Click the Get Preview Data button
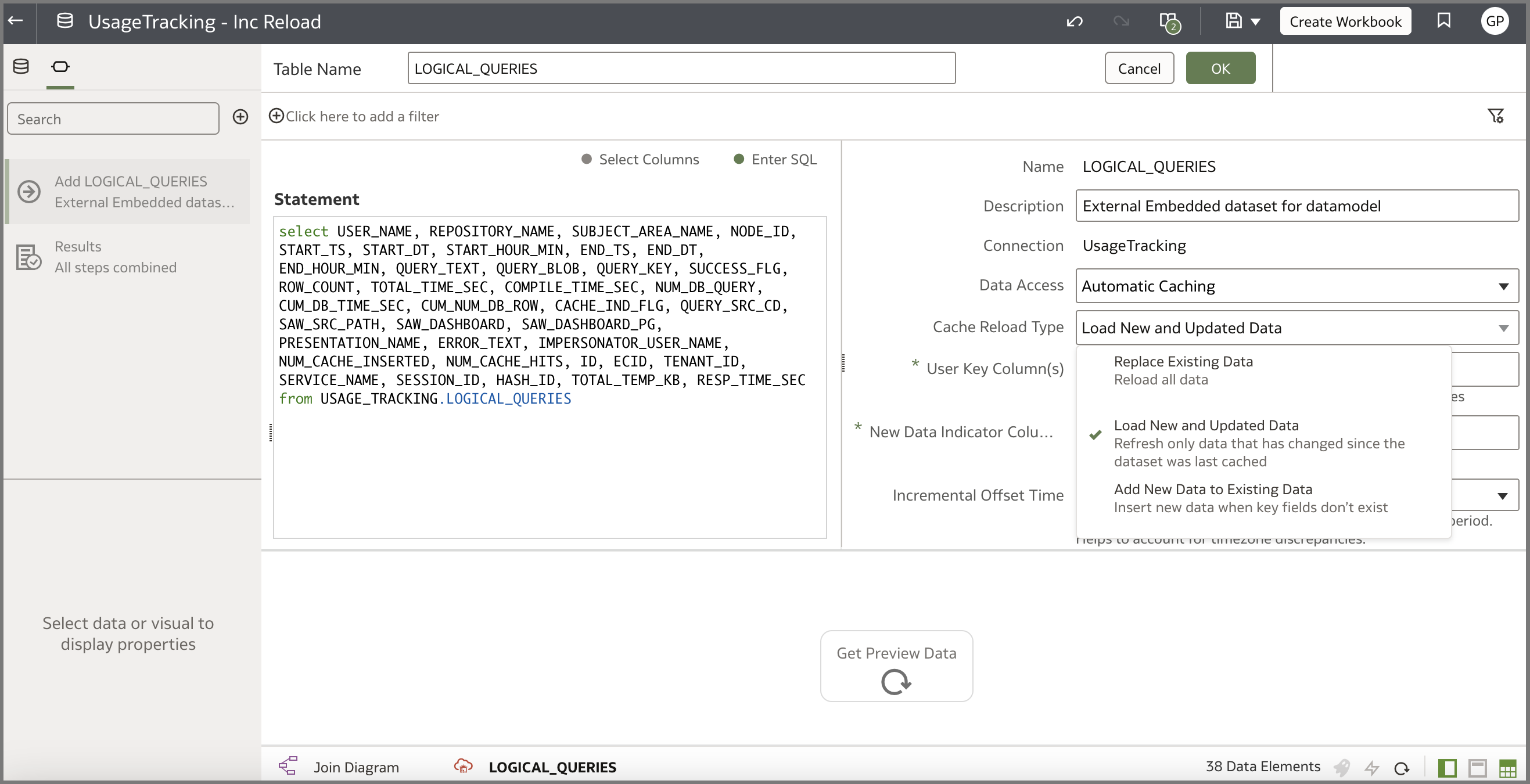Screen dimensions: 1530x784 pyautogui.click(x=896, y=665)
